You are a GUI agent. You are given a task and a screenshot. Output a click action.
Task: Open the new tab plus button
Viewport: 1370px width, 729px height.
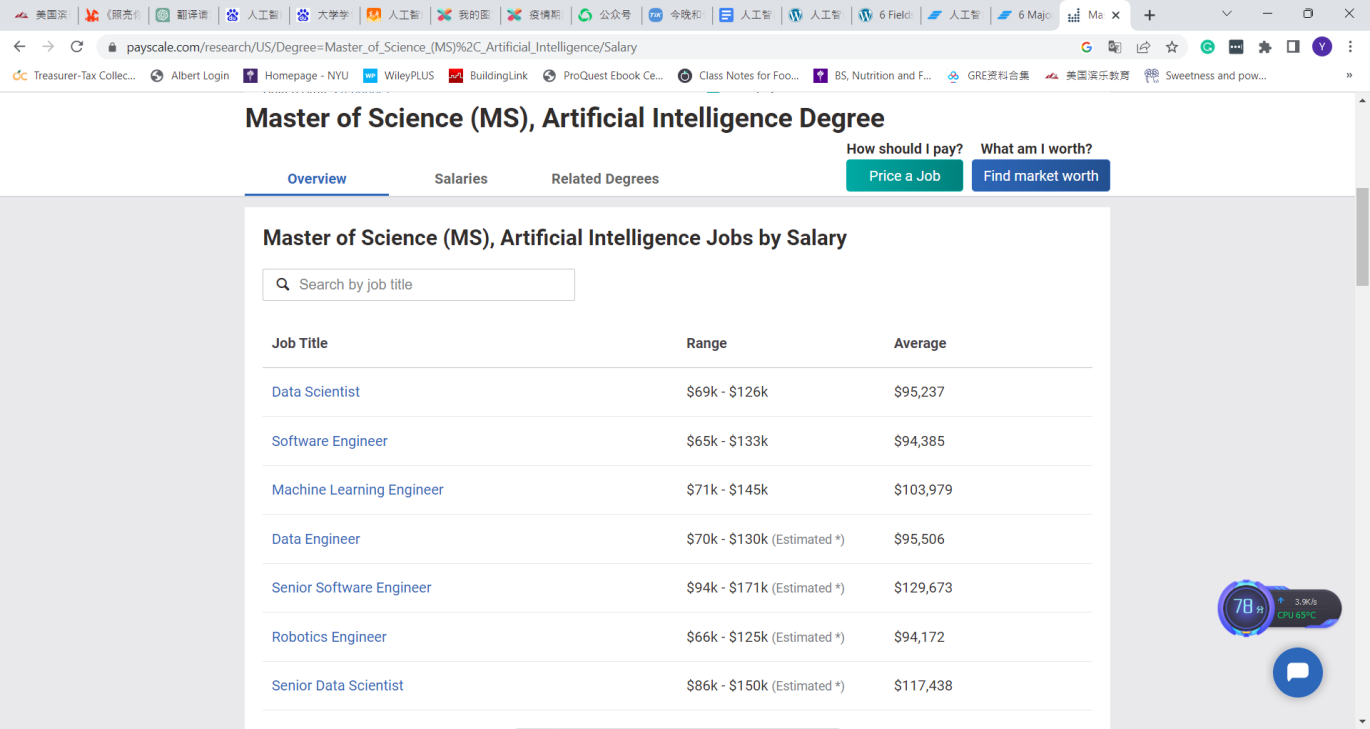(x=1150, y=15)
